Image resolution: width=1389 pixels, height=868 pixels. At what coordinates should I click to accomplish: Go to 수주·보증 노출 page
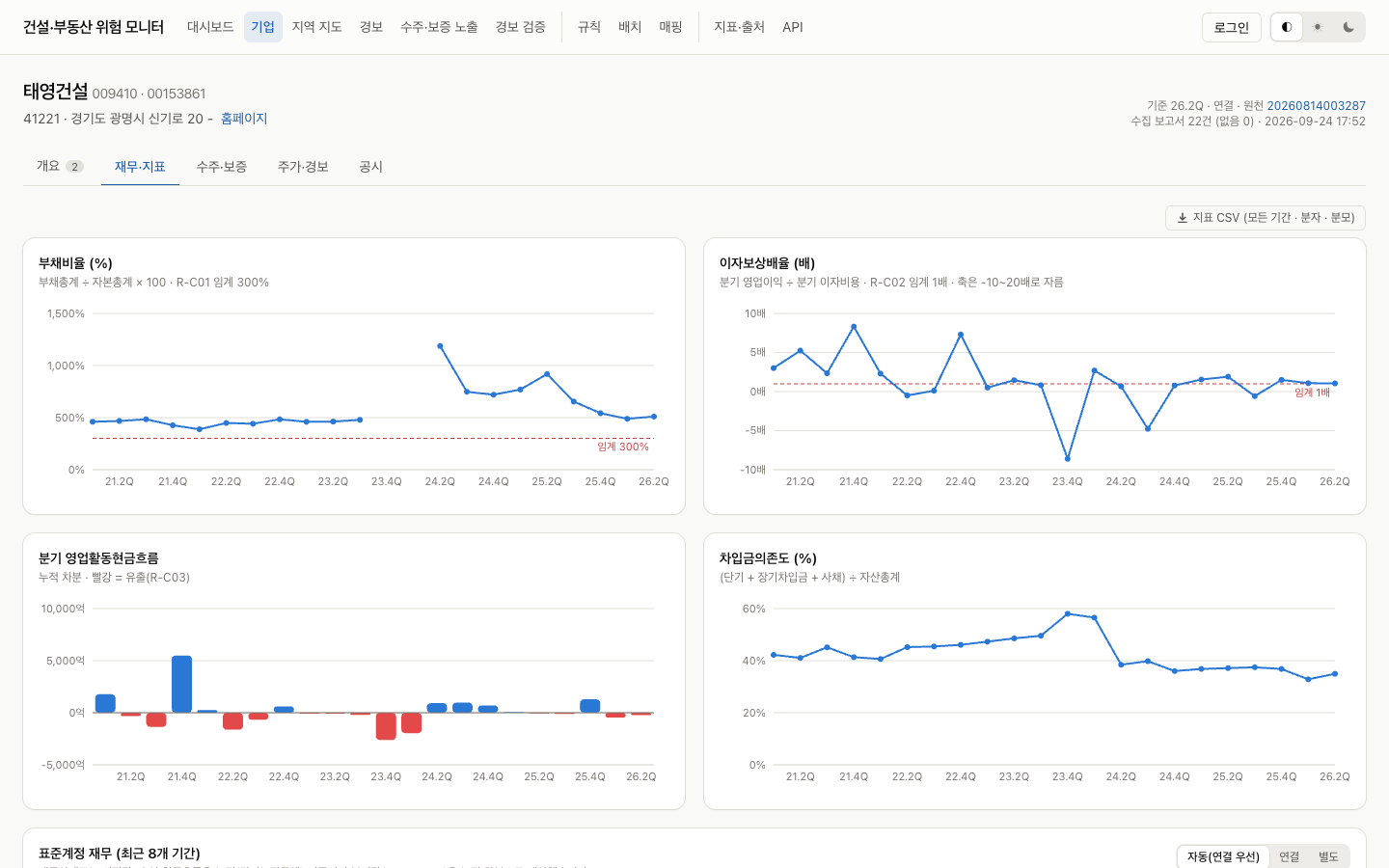[439, 27]
